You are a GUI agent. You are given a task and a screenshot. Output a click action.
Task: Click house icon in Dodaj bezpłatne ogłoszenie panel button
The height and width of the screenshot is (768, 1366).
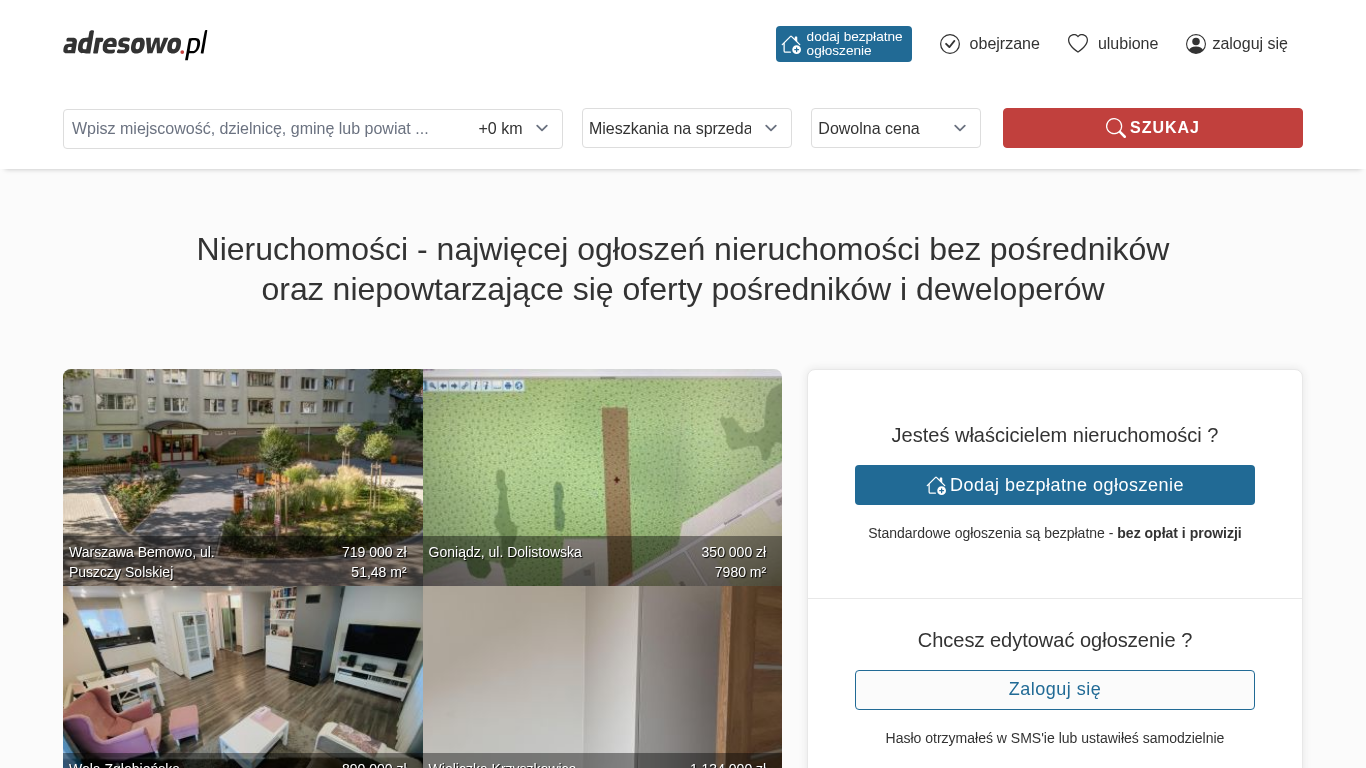(936, 485)
